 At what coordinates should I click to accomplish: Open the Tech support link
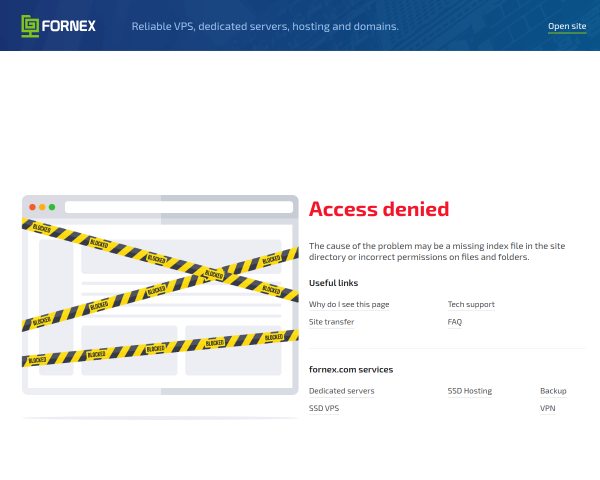pos(471,304)
